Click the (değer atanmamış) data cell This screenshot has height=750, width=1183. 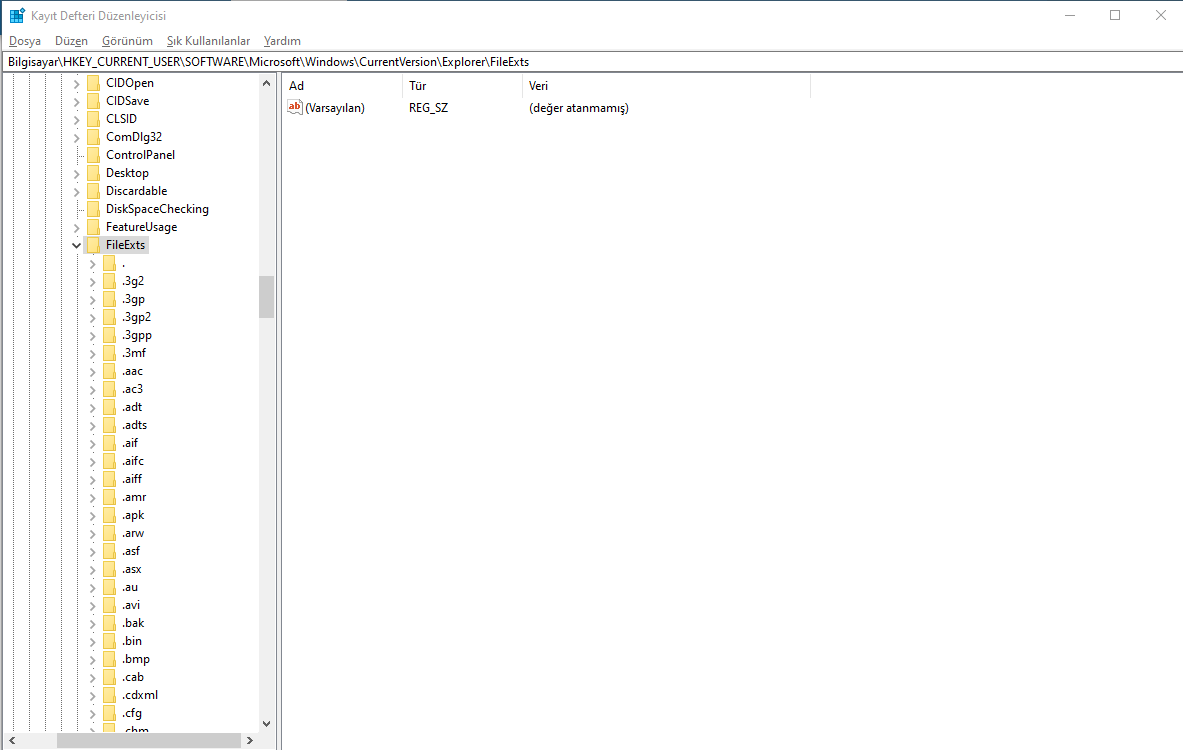(579, 108)
